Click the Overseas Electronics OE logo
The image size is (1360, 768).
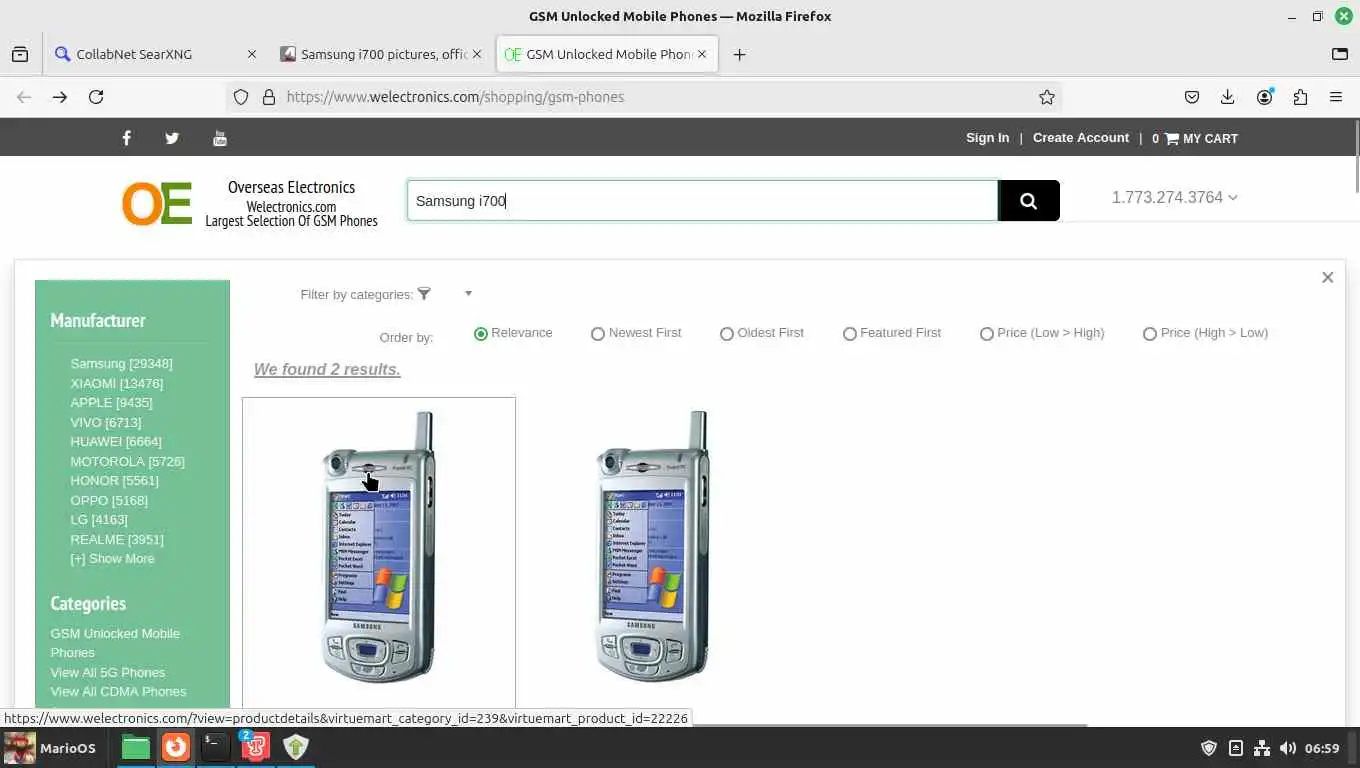157,203
